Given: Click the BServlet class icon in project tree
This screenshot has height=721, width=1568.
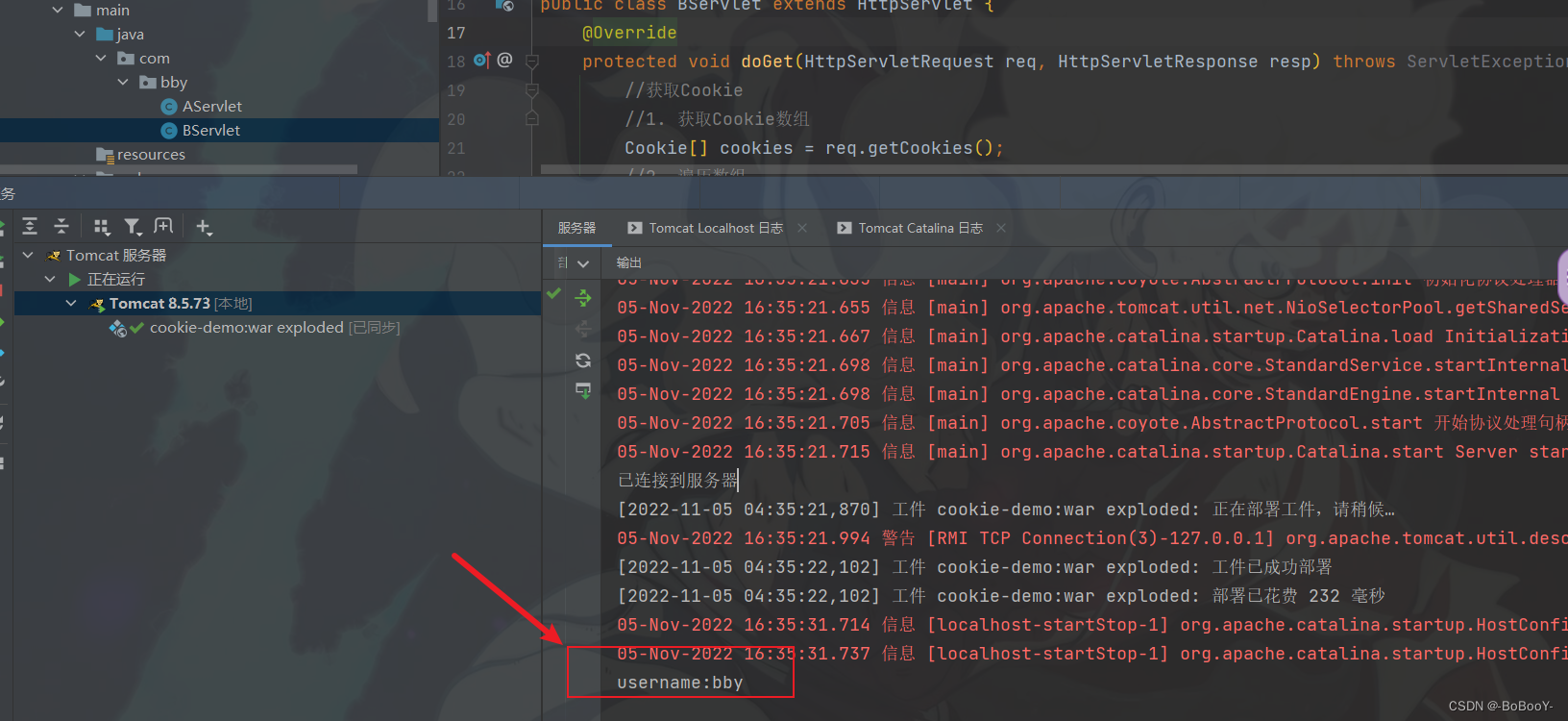Looking at the screenshot, I should [x=169, y=131].
